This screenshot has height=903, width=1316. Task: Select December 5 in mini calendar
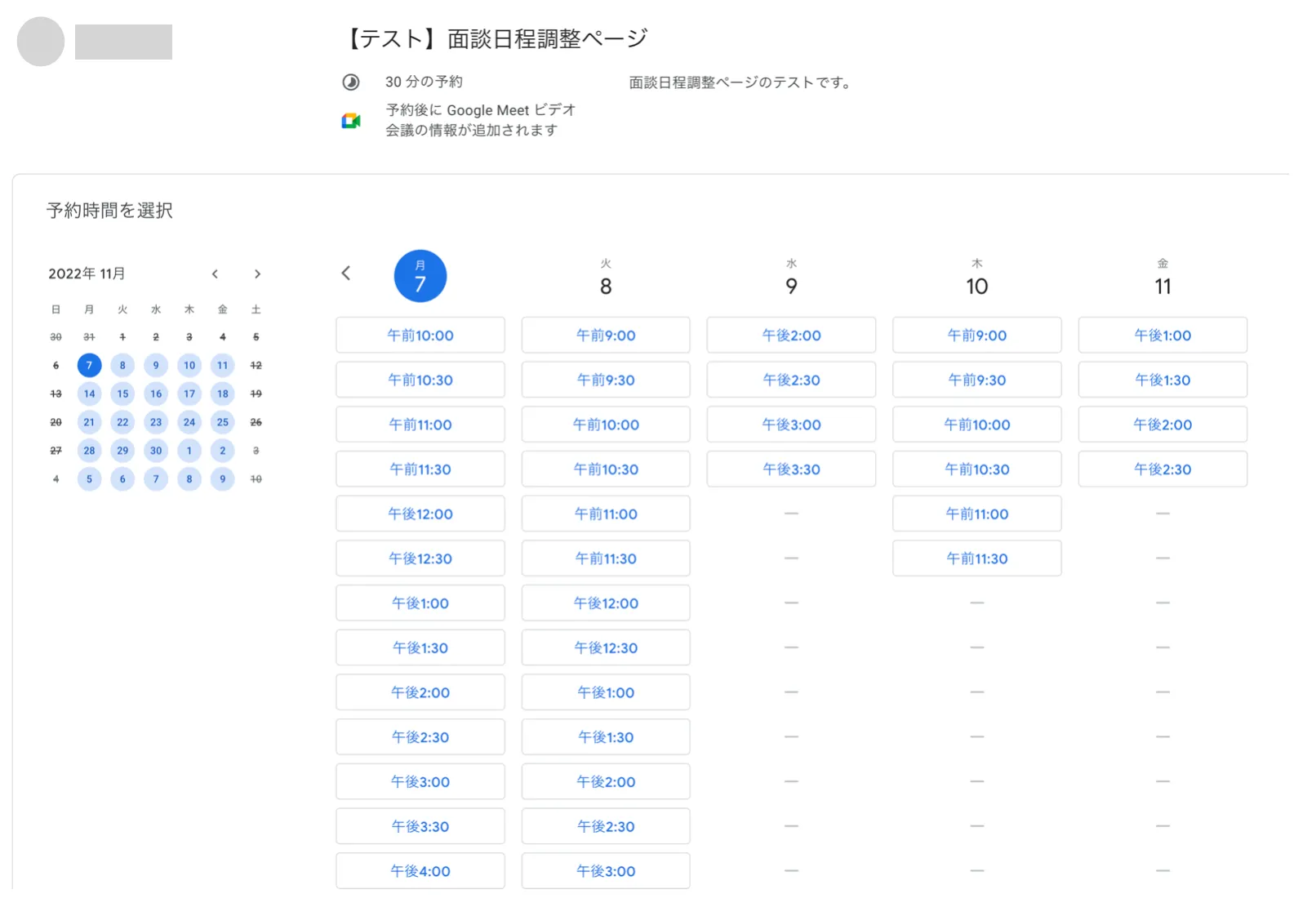point(89,479)
